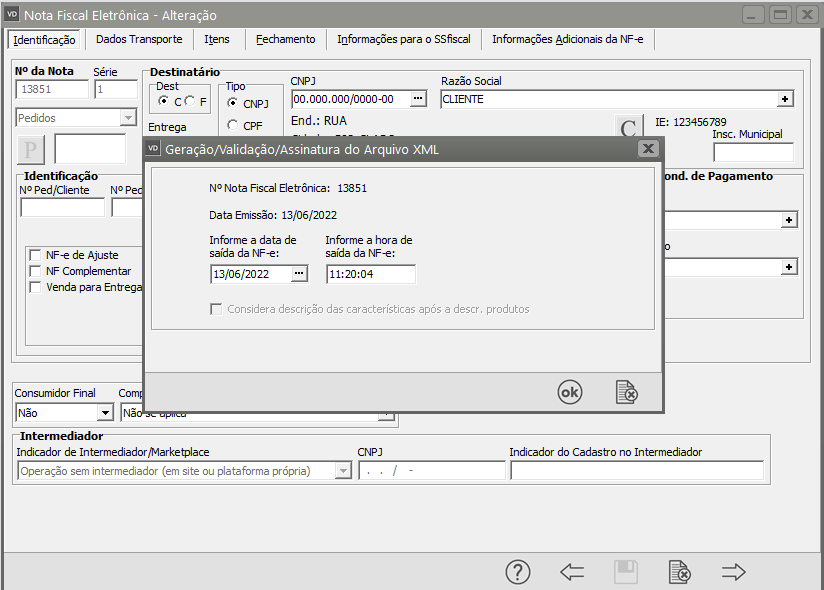Enable the NF Complementar checkbox
Viewport: 824px width, 590px height.
[36, 271]
